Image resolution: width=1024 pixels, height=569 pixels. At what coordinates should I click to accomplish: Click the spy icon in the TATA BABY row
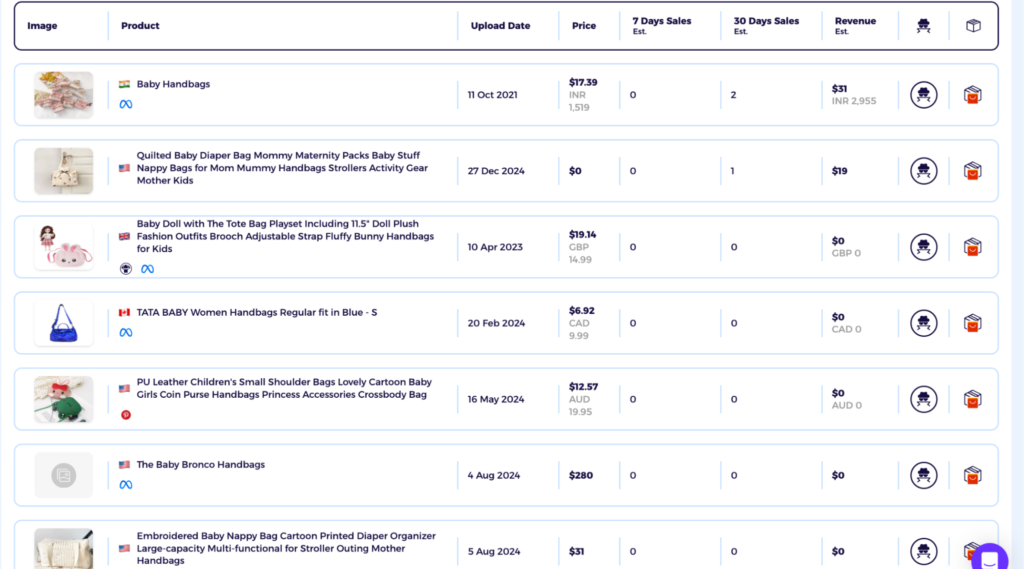point(923,323)
